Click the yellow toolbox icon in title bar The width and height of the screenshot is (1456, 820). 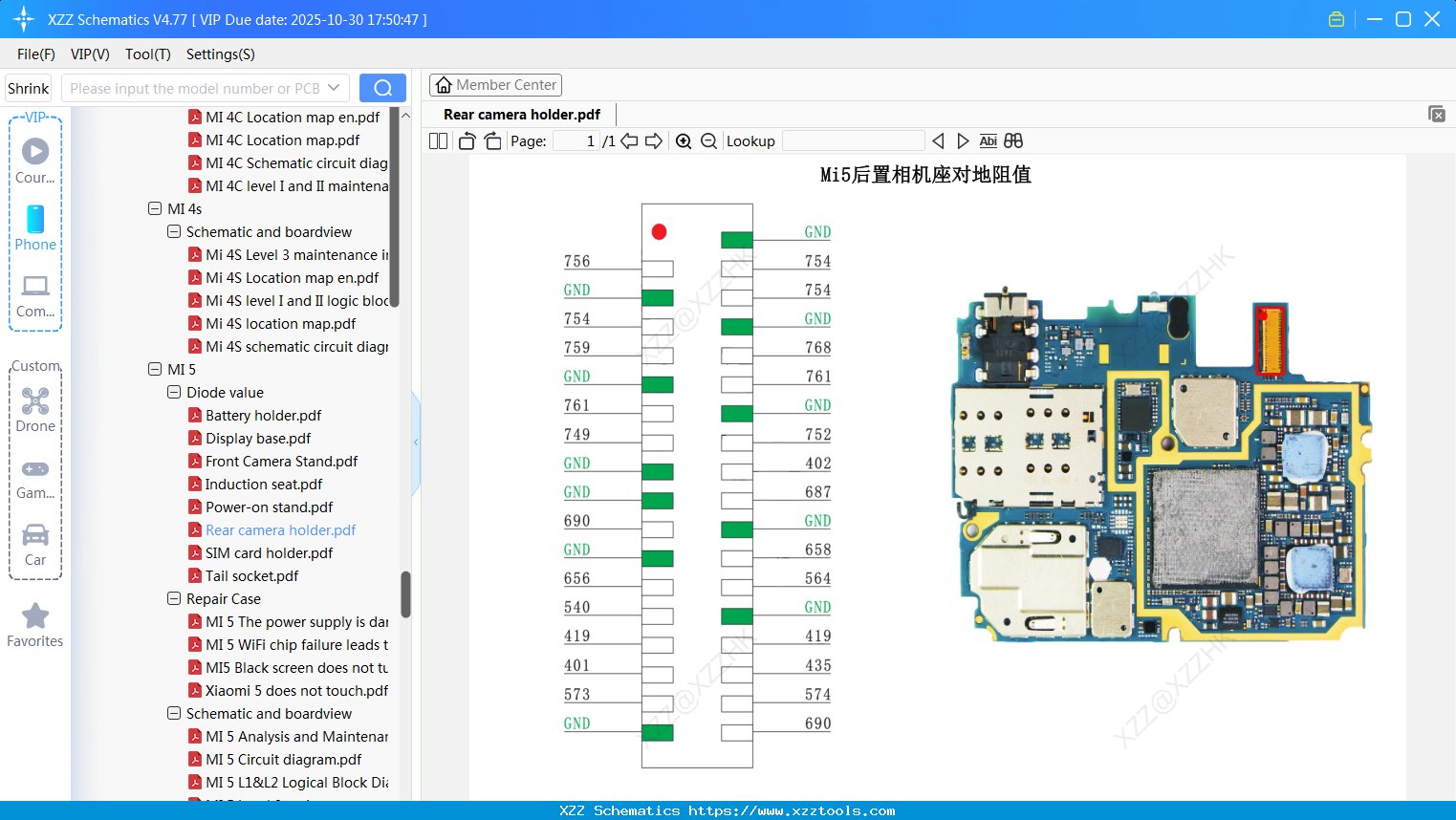[x=1336, y=19]
